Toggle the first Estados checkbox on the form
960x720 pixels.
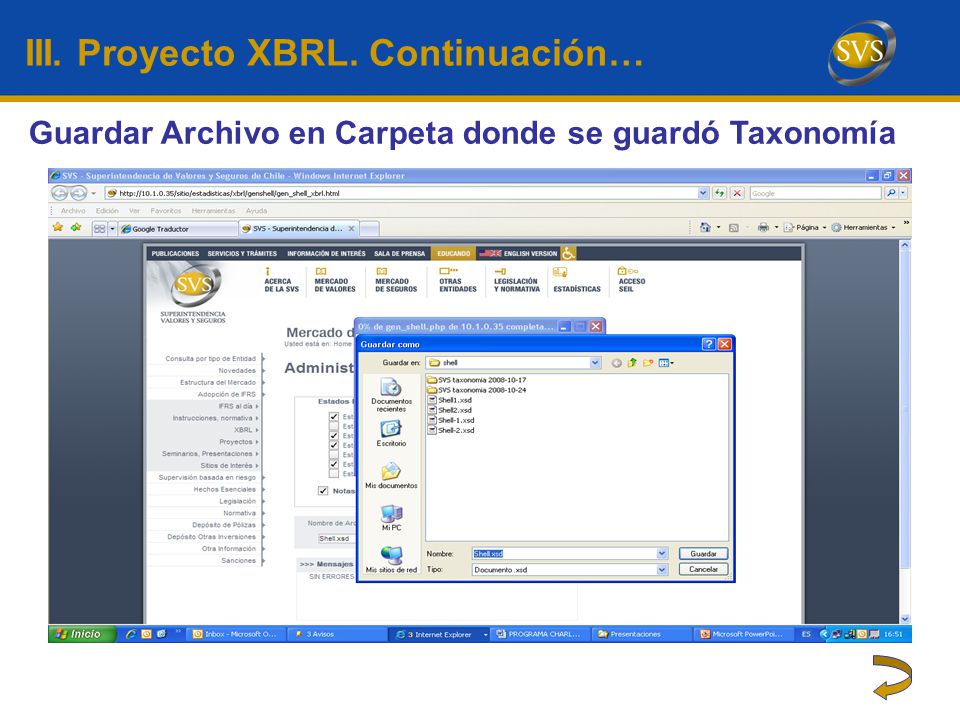(334, 416)
